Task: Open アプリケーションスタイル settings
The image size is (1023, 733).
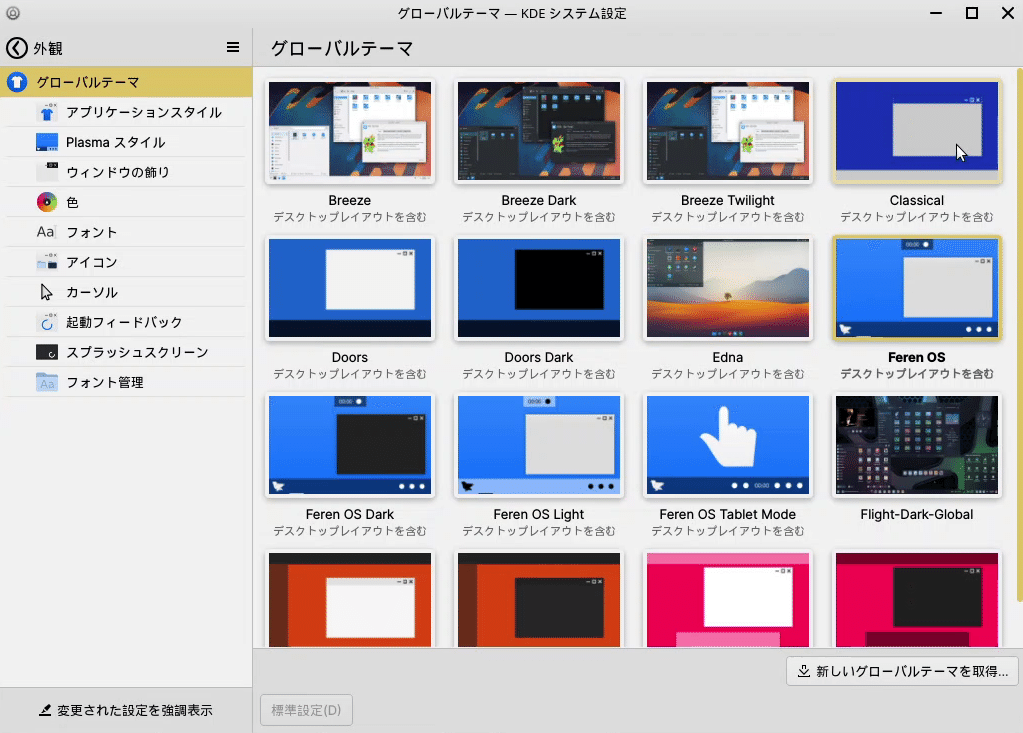Action: [x=125, y=112]
